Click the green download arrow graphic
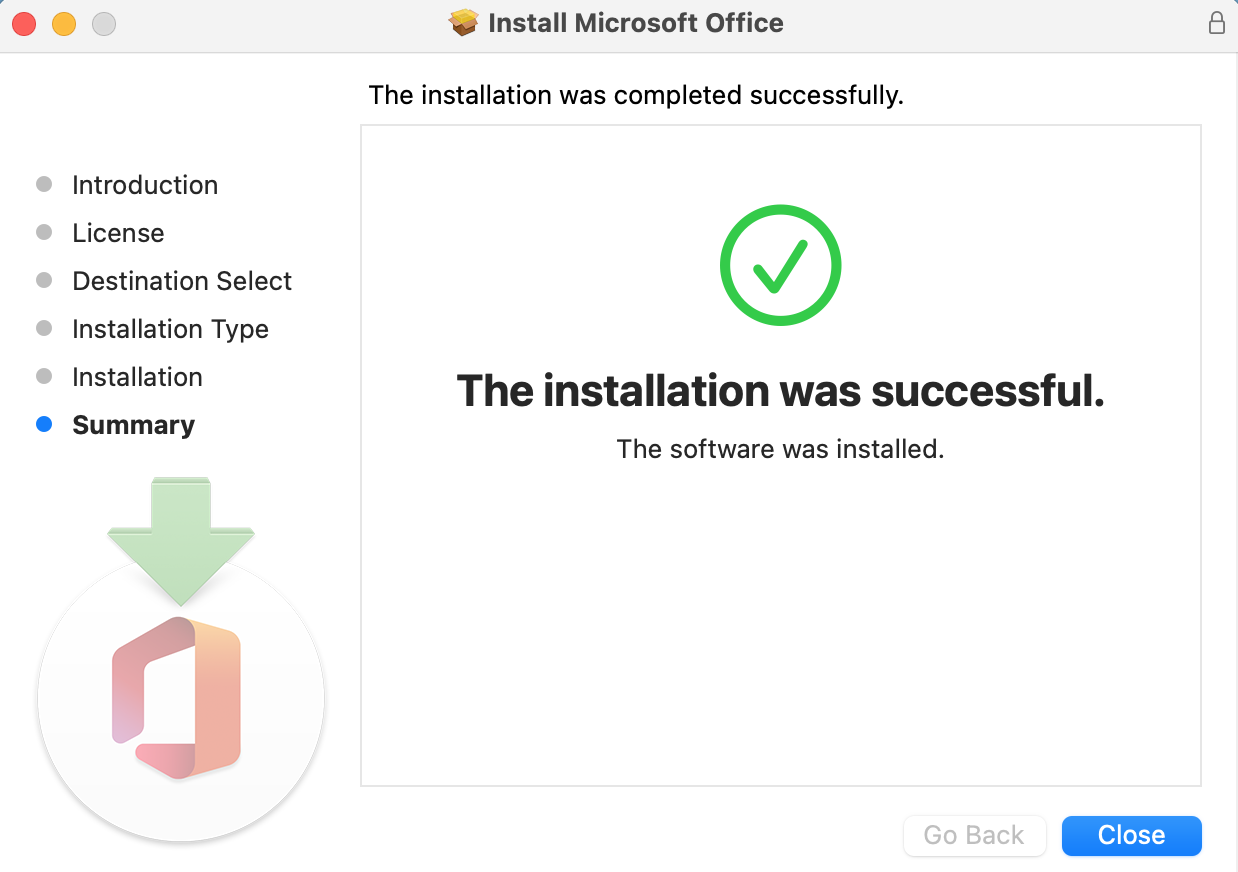The height and width of the screenshot is (872, 1238). [x=181, y=540]
